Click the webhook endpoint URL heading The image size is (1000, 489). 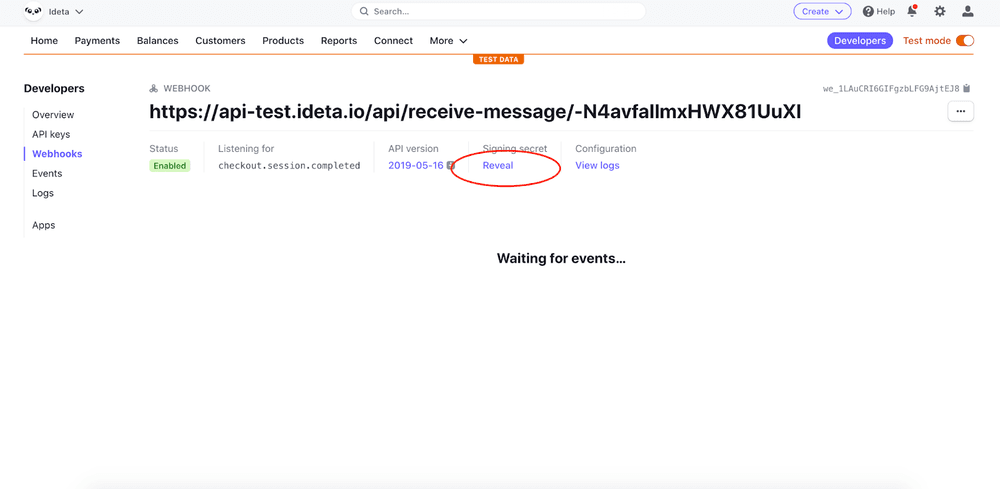(475, 112)
